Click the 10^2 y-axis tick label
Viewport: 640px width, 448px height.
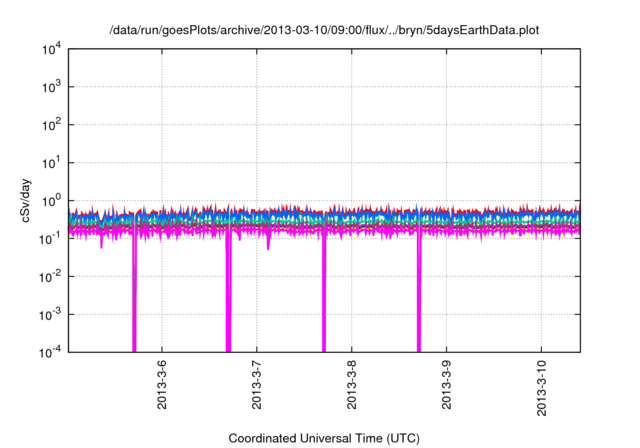[x=51, y=125]
